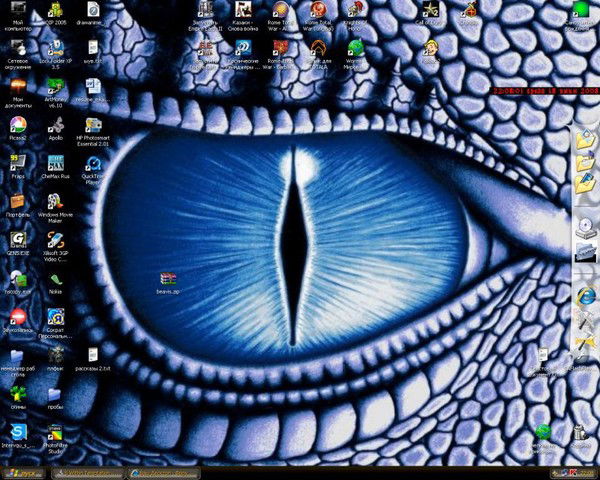Open the CheMax Rus shortcut

(56, 162)
